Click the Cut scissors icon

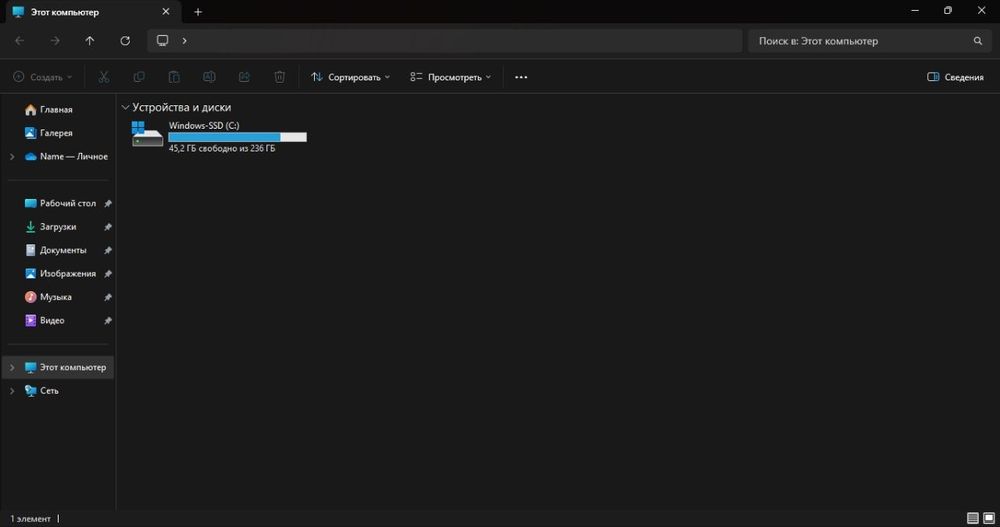(104, 77)
